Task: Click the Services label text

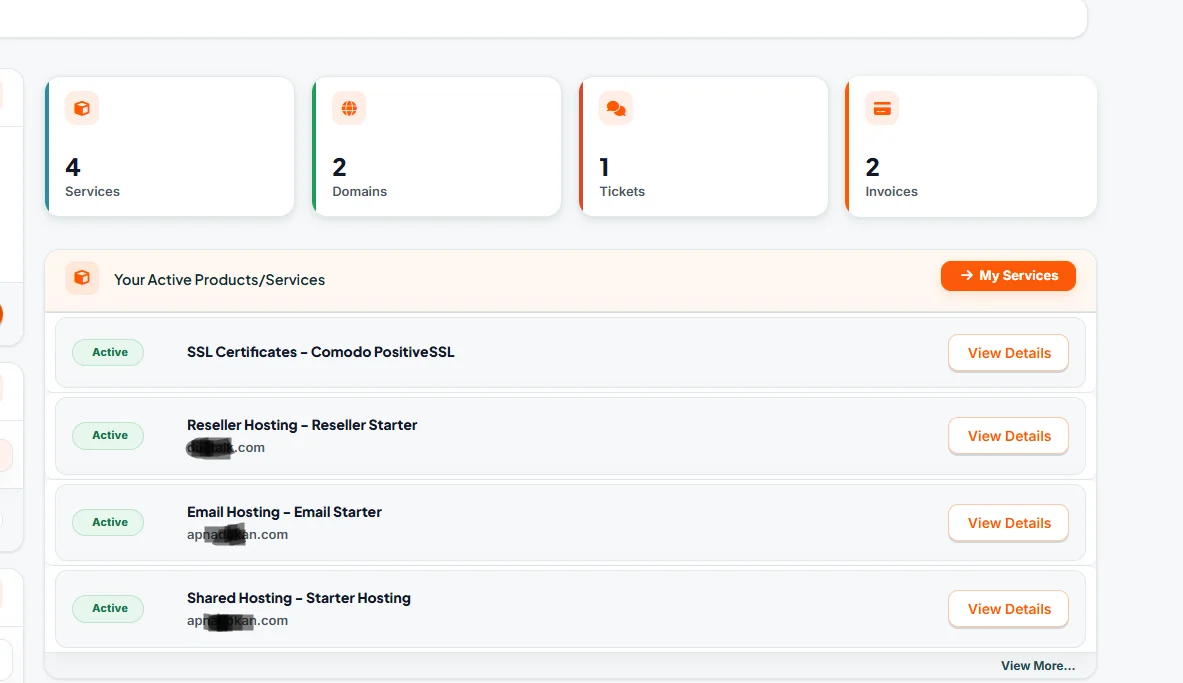Action: coord(92,192)
